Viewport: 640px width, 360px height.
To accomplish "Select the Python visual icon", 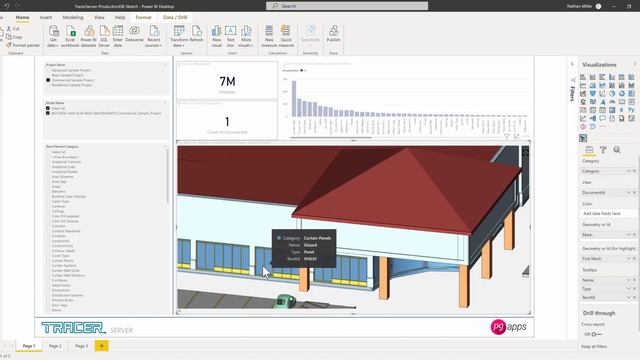I will point(631,110).
